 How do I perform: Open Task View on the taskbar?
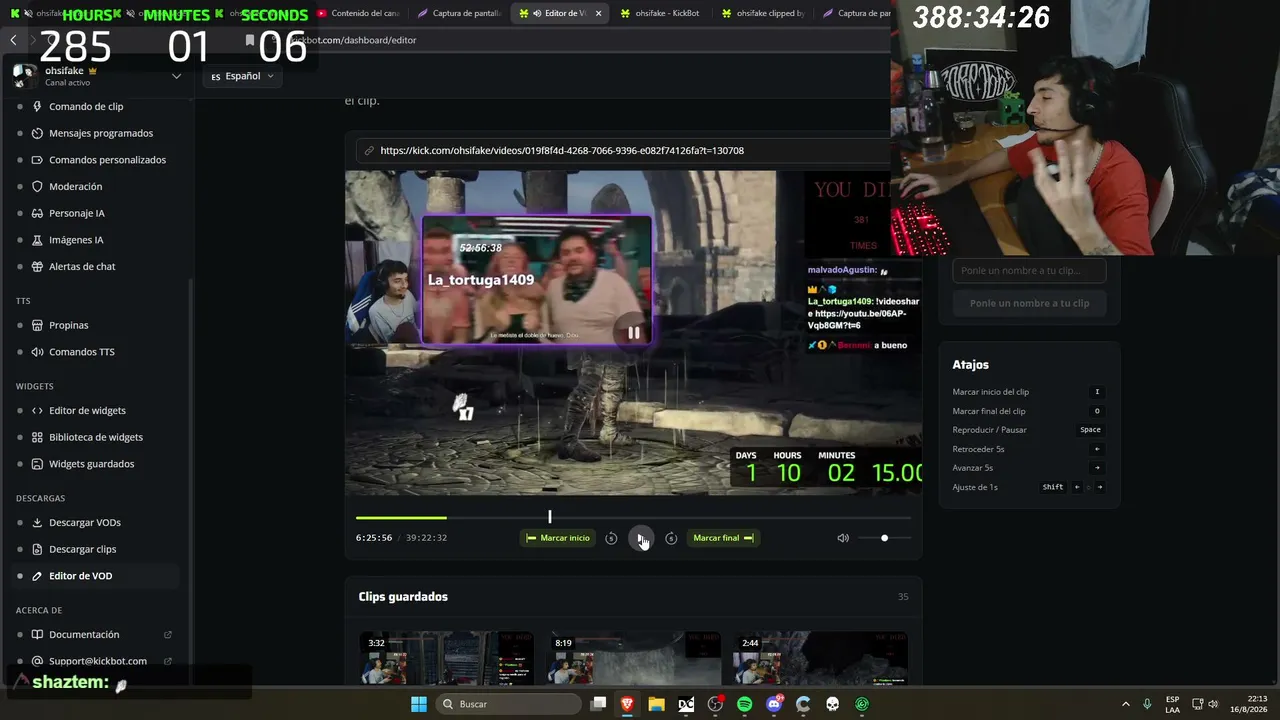coord(598,704)
